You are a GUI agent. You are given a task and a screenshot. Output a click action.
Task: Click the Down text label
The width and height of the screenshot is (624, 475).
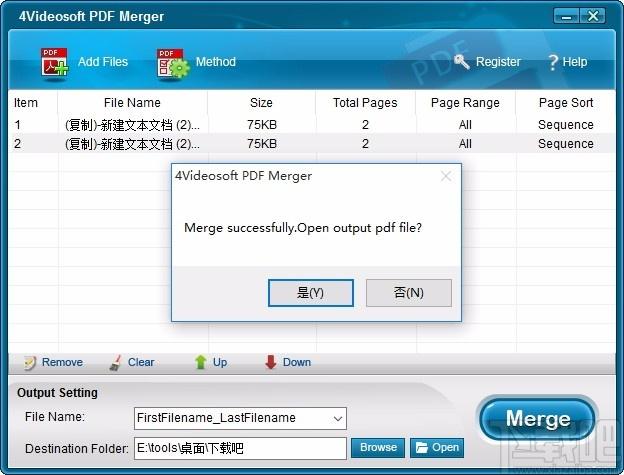click(x=297, y=362)
